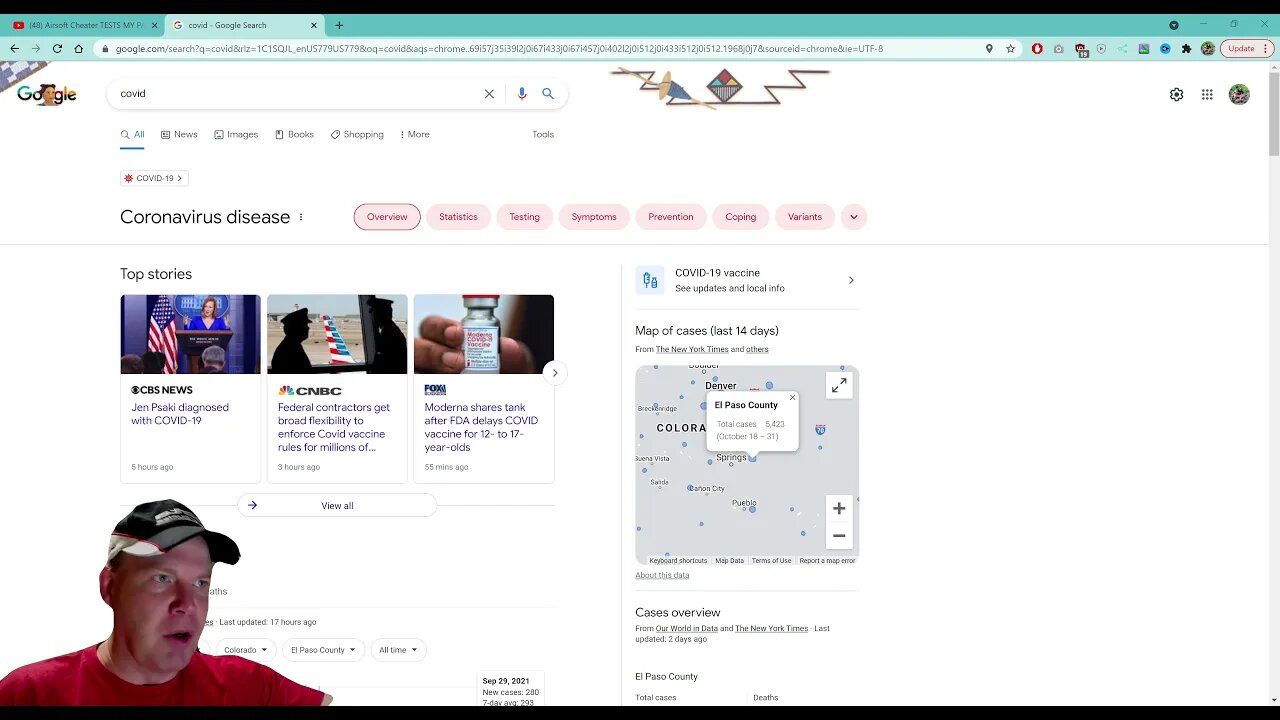Clear the search box with X icon
Screen dimensions: 1280x720
489,94
